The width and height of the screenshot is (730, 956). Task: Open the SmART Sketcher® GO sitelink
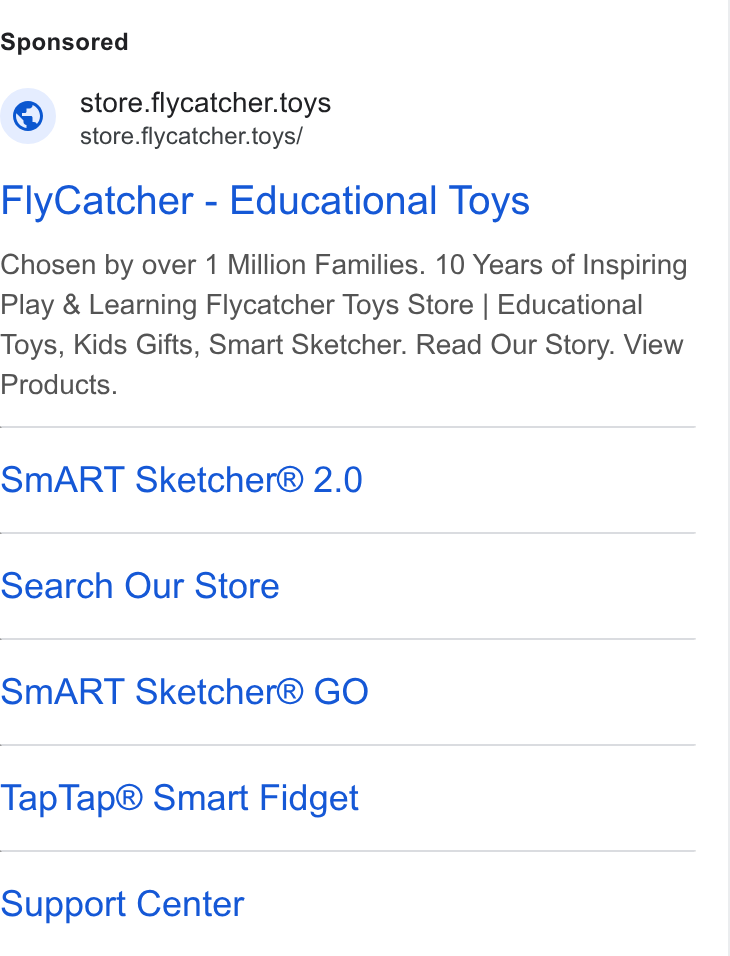(x=184, y=692)
